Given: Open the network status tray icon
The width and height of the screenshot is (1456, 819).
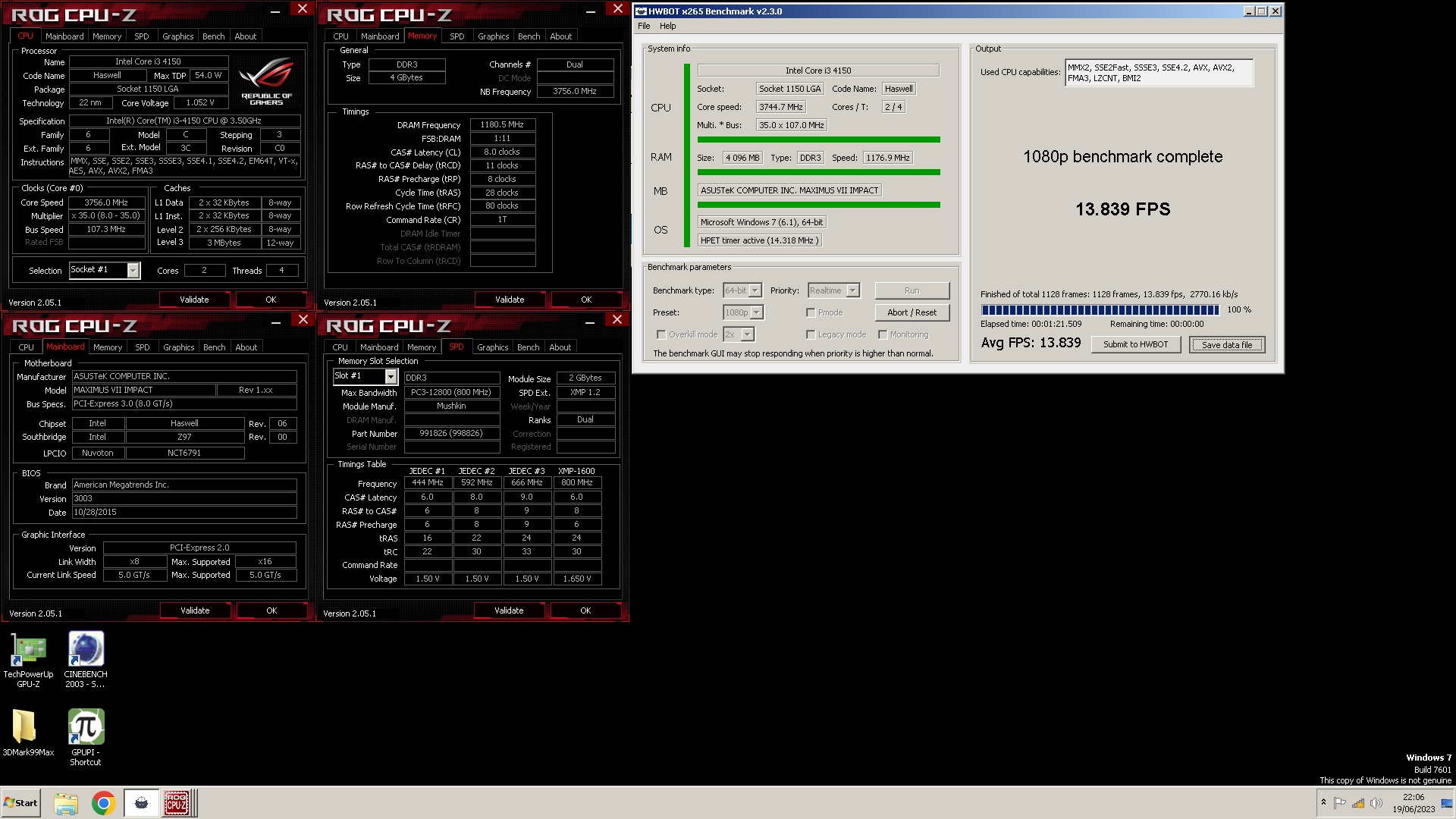Looking at the screenshot, I should pos(1358,803).
